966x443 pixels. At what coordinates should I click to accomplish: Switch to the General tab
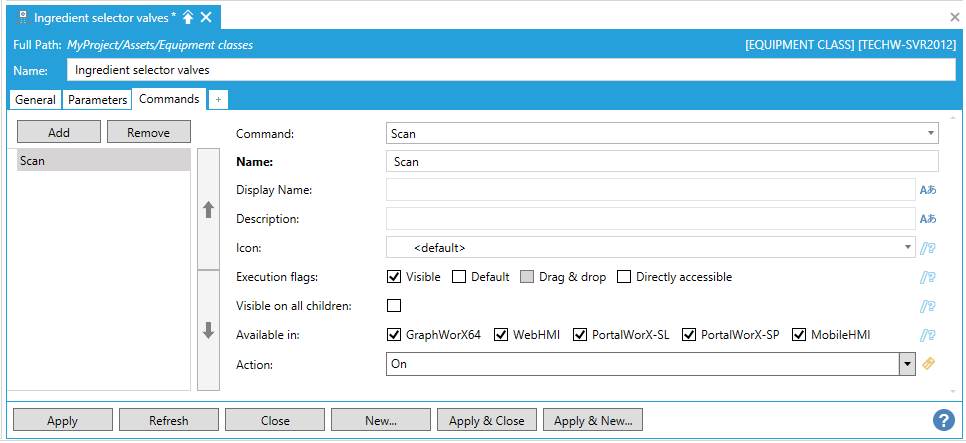[35, 100]
